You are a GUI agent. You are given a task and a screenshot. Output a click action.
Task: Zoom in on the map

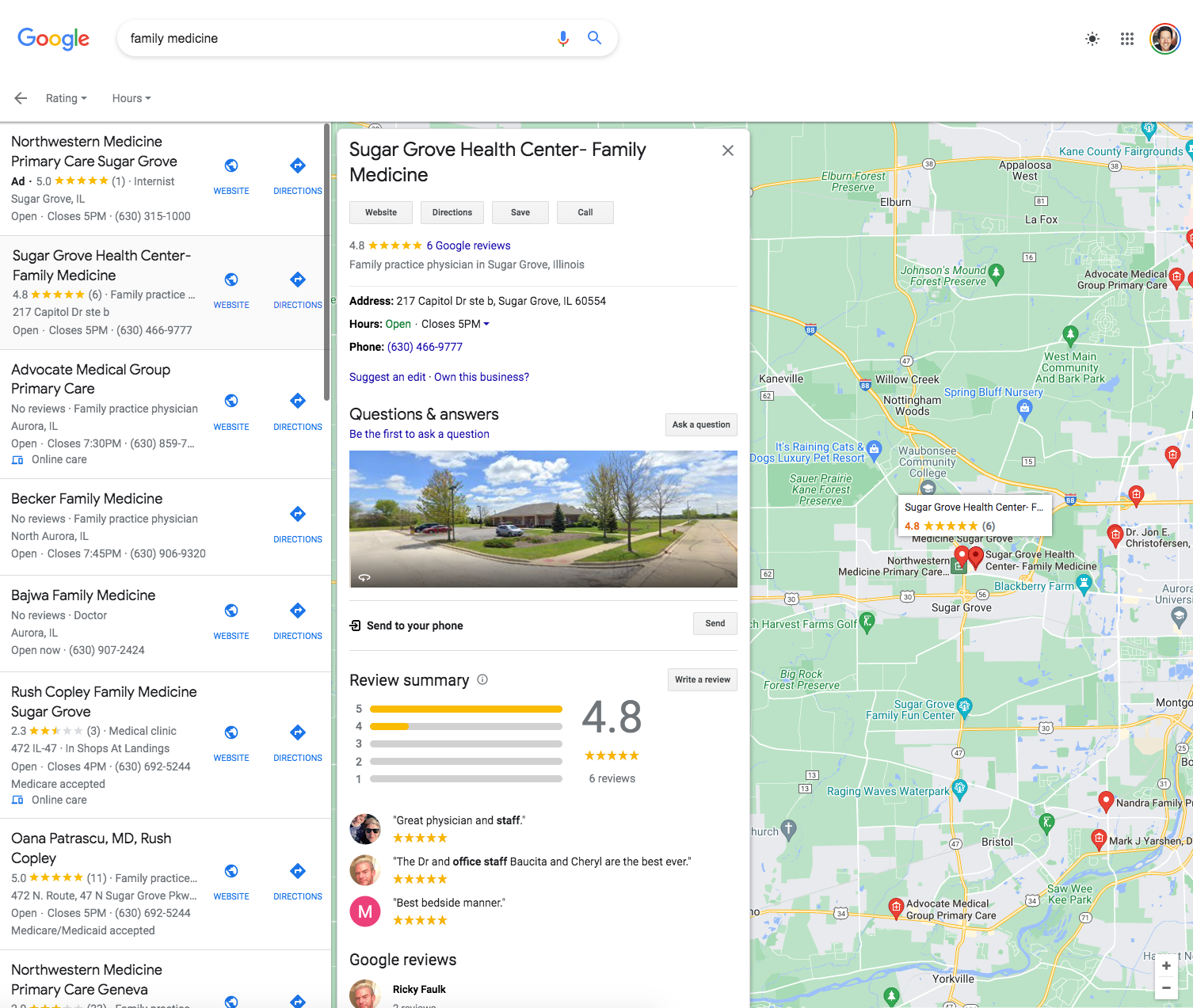point(1166,965)
